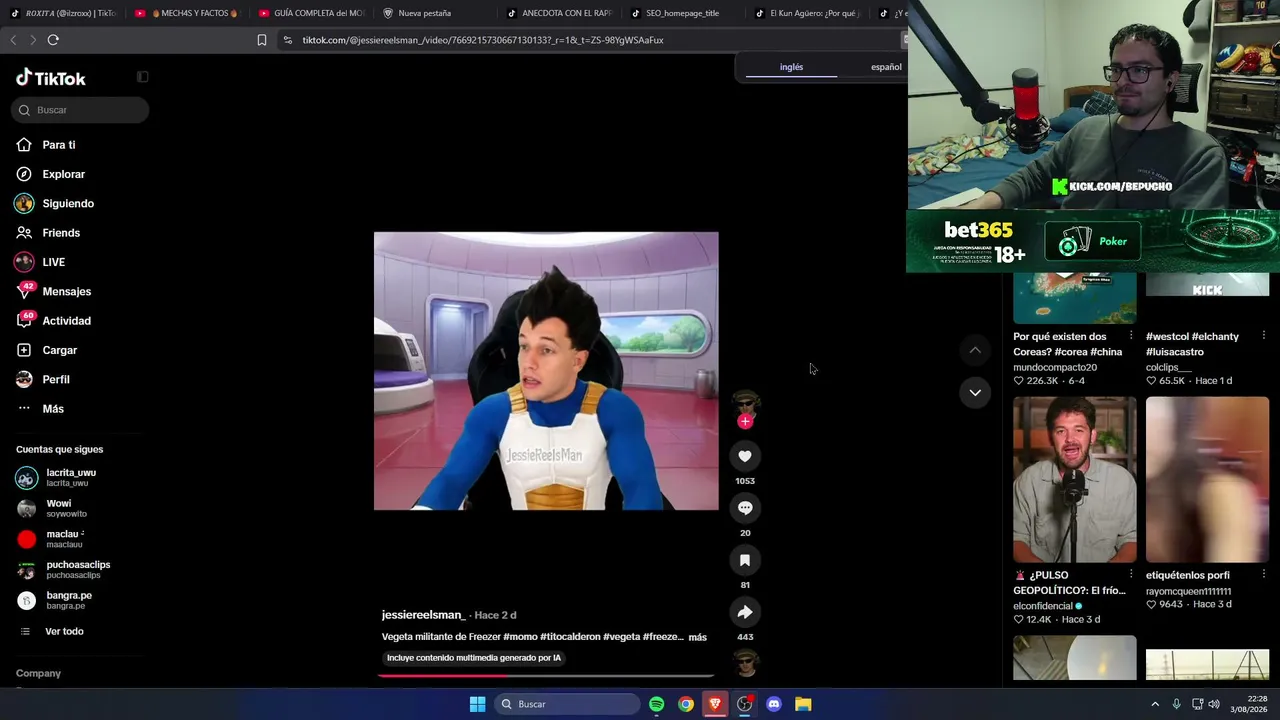Screen dimensions: 1280x720
Task: Collapse the TikTok sidebar panel icon
Action: (x=143, y=77)
